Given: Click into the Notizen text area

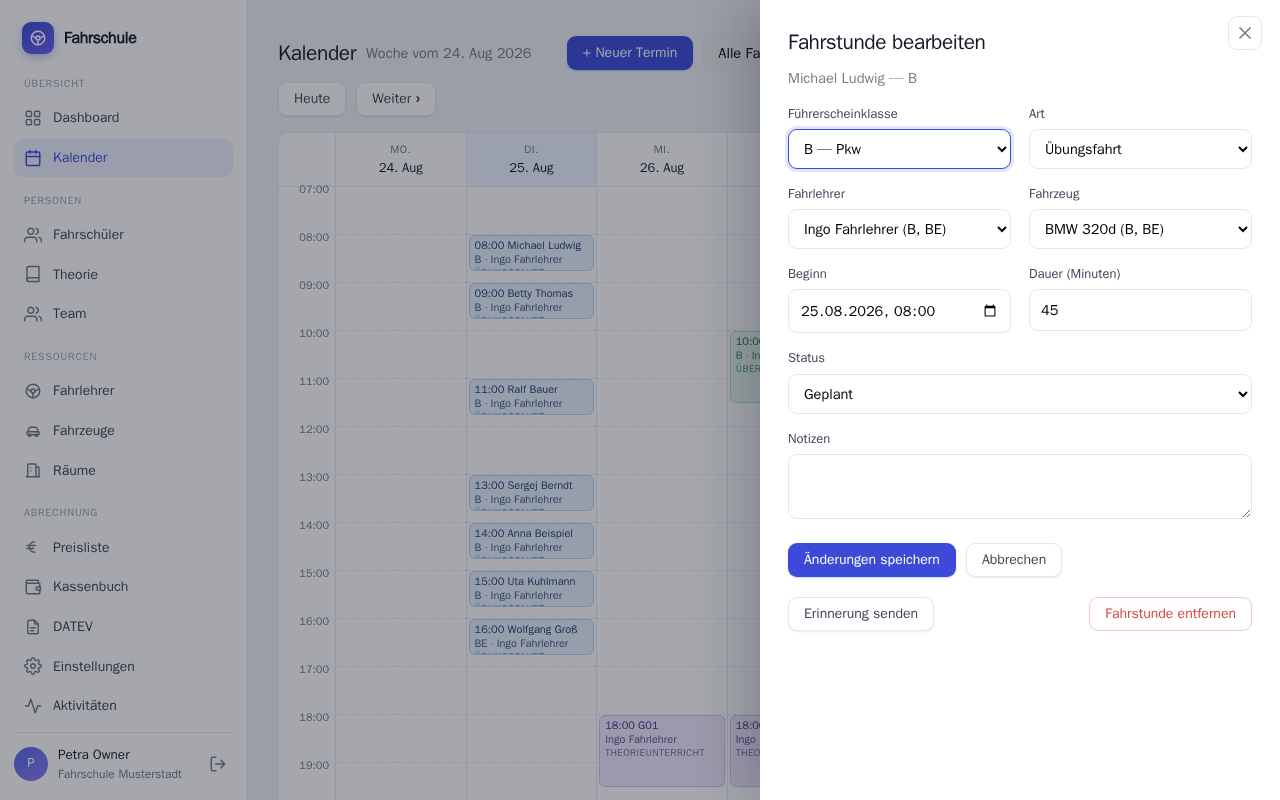Looking at the screenshot, I should click(1020, 487).
